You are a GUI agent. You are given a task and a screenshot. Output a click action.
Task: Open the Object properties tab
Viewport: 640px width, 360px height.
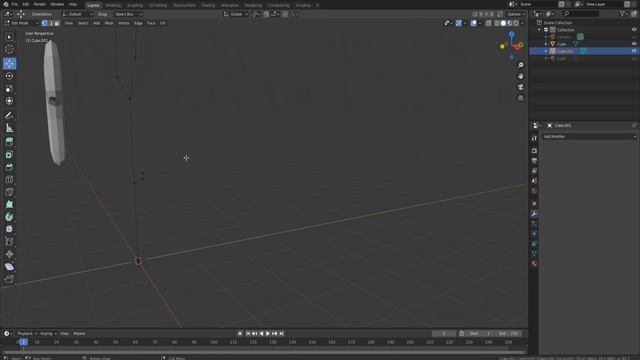coord(534,204)
